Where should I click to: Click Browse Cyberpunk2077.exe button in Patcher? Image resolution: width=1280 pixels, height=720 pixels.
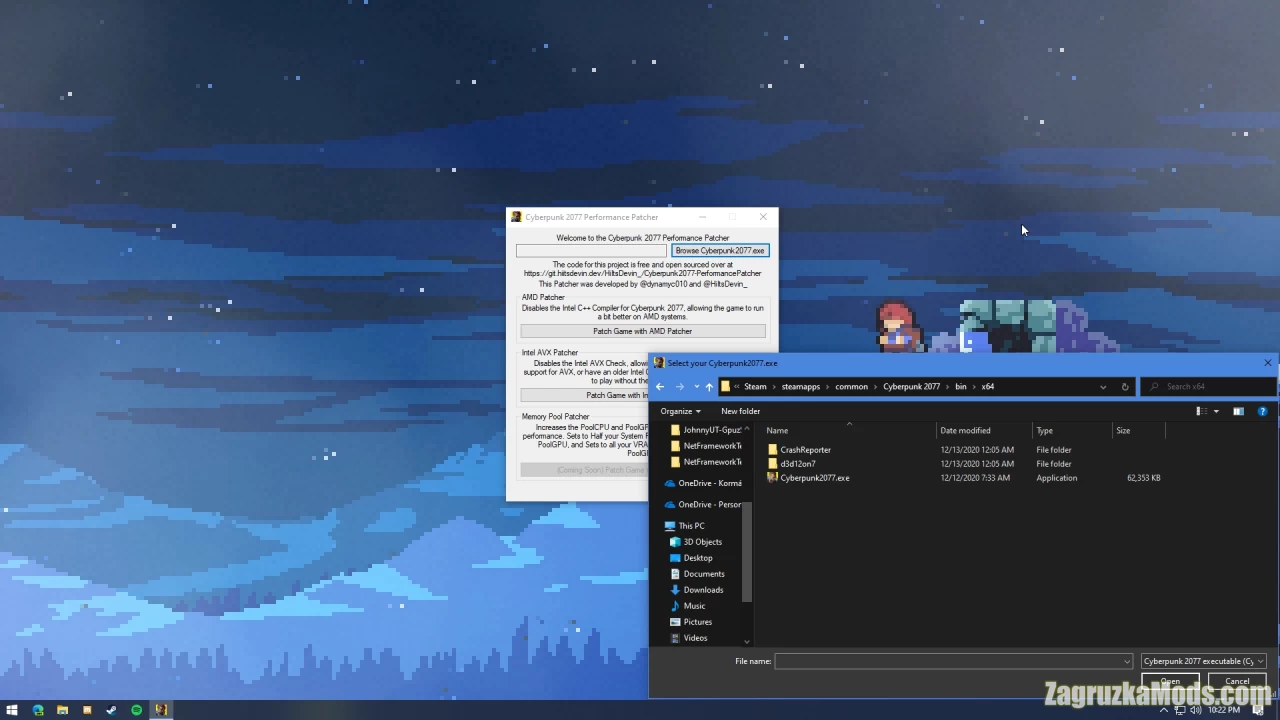tap(720, 251)
